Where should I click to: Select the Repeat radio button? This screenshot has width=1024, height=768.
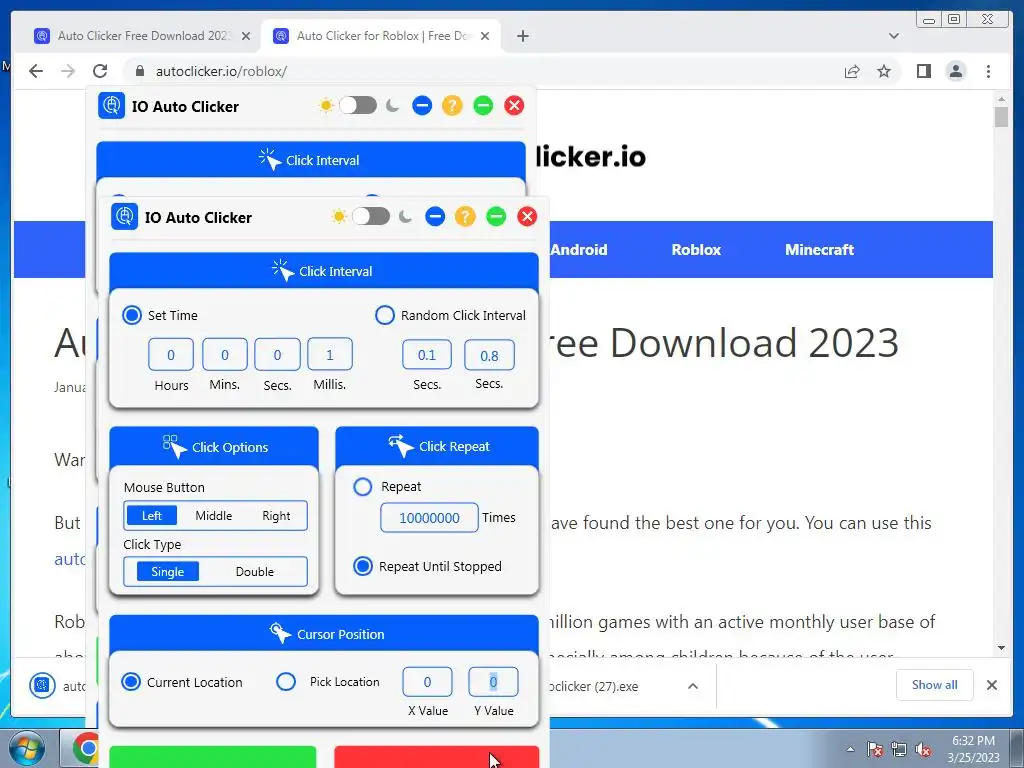(x=362, y=487)
